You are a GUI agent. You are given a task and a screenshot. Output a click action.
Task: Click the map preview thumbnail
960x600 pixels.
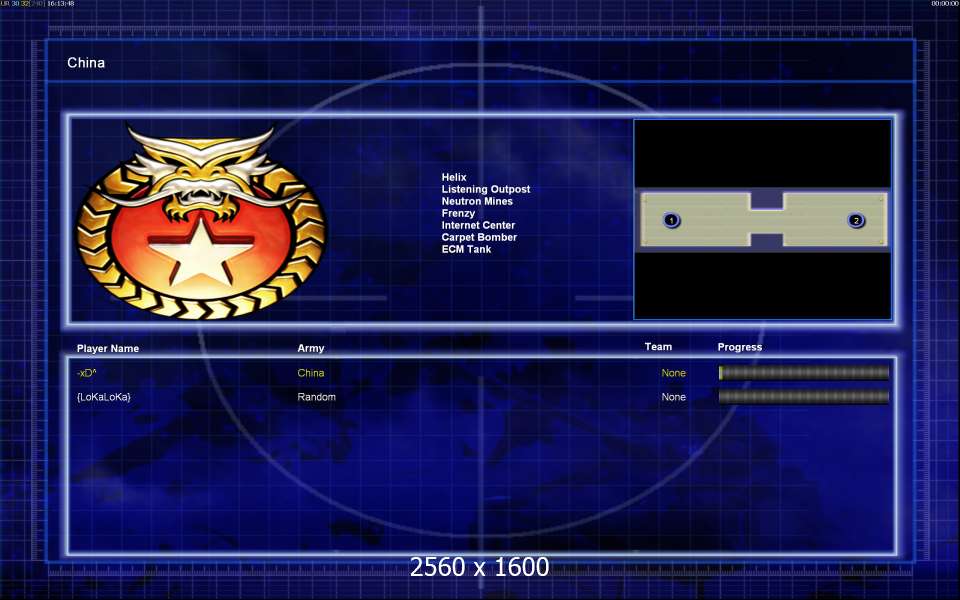763,220
